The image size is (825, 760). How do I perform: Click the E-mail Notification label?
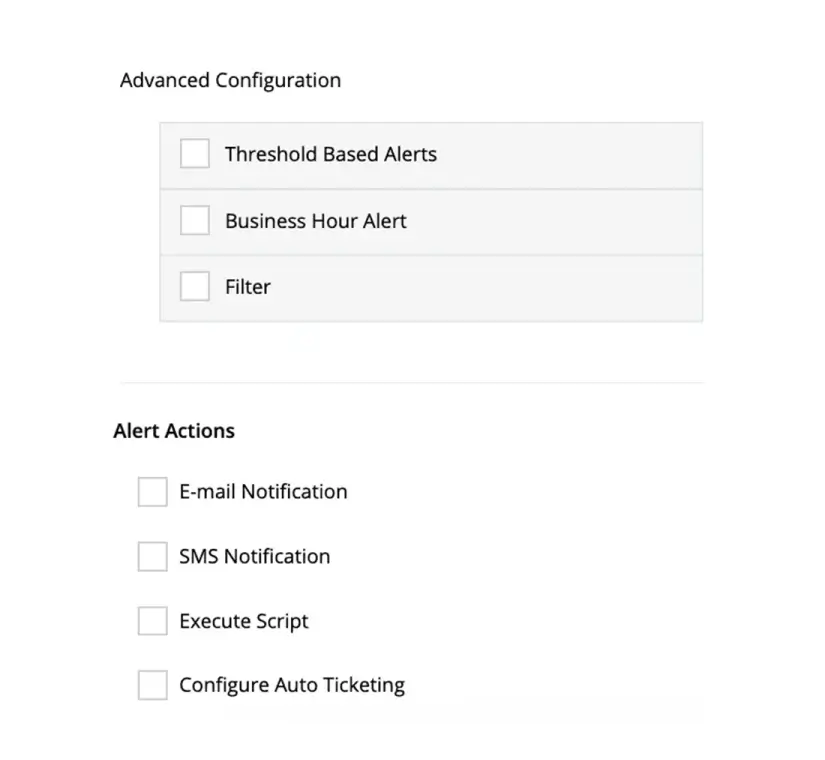[x=262, y=491]
